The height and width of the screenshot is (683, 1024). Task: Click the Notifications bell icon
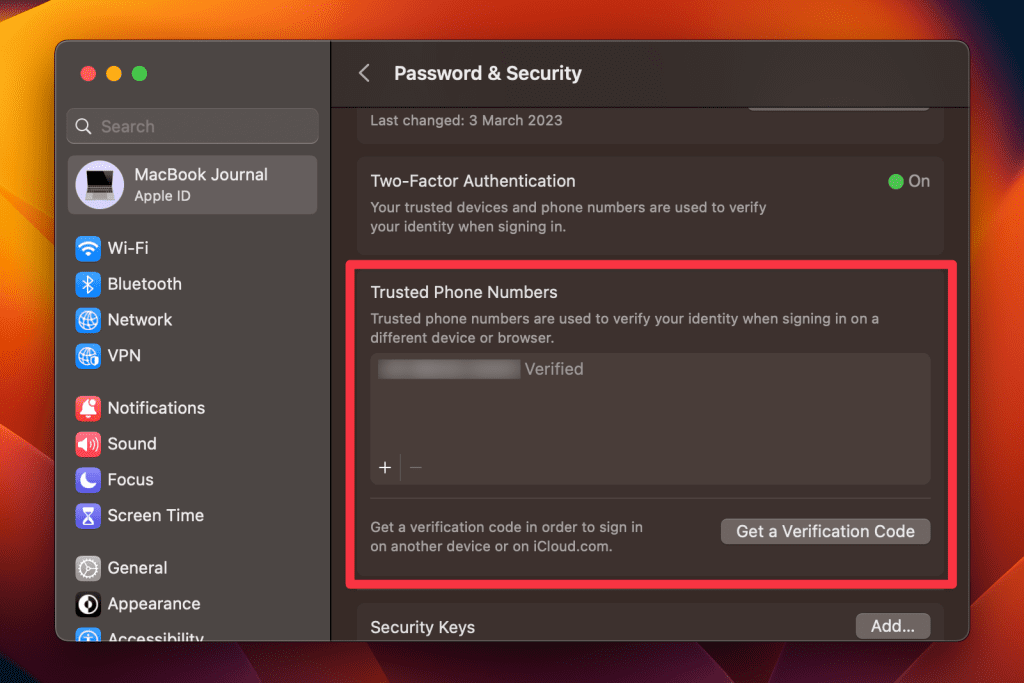(88, 408)
